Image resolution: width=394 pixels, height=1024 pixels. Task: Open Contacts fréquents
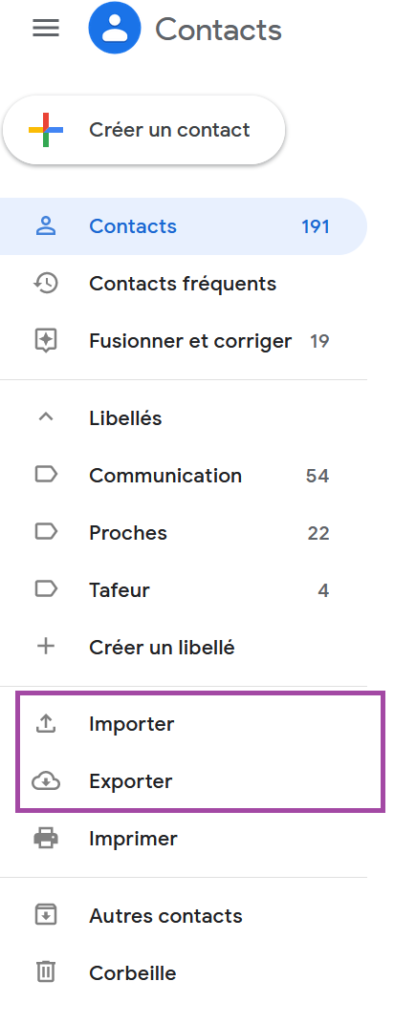[183, 284]
